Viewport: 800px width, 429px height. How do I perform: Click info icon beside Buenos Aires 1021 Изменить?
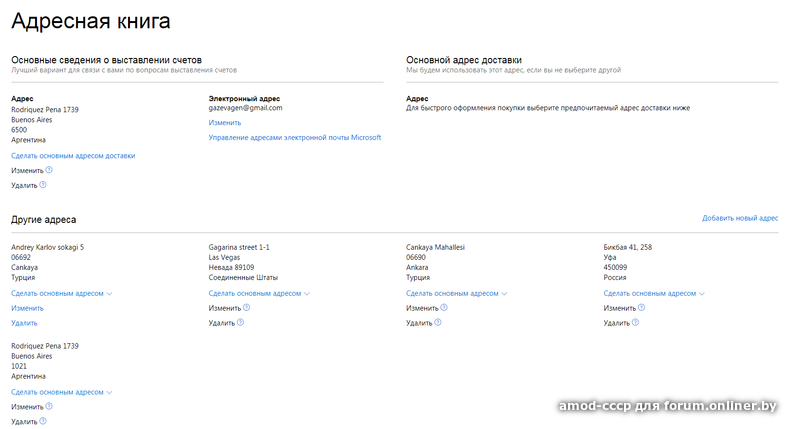49,407
